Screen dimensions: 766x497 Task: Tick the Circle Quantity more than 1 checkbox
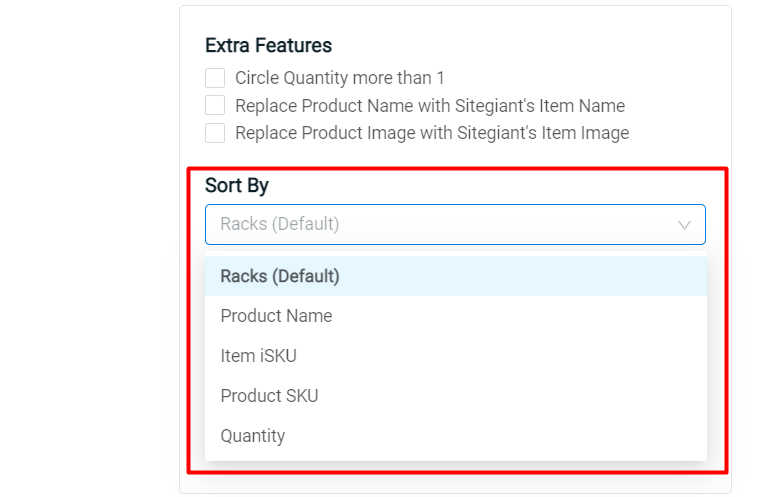(215, 78)
